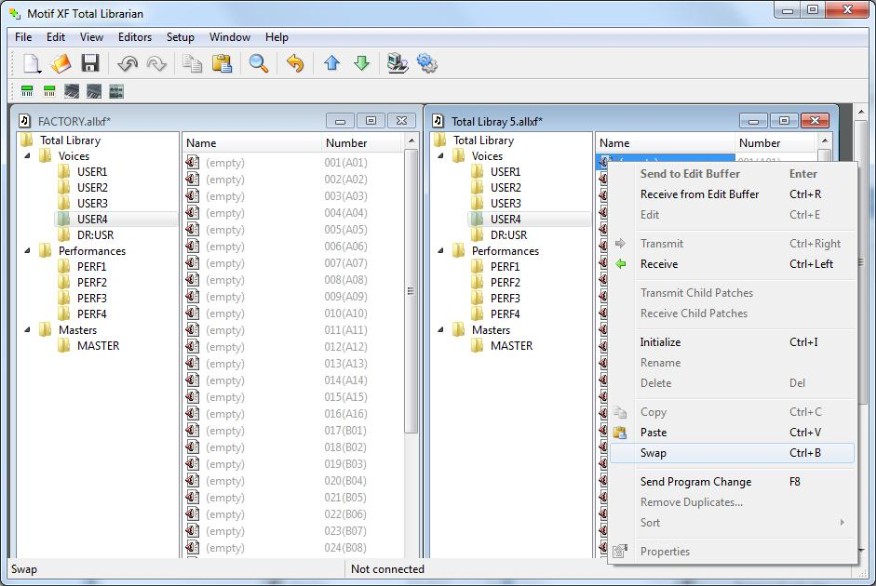Open the Window menu
This screenshot has height=586, width=876.
pos(230,37)
